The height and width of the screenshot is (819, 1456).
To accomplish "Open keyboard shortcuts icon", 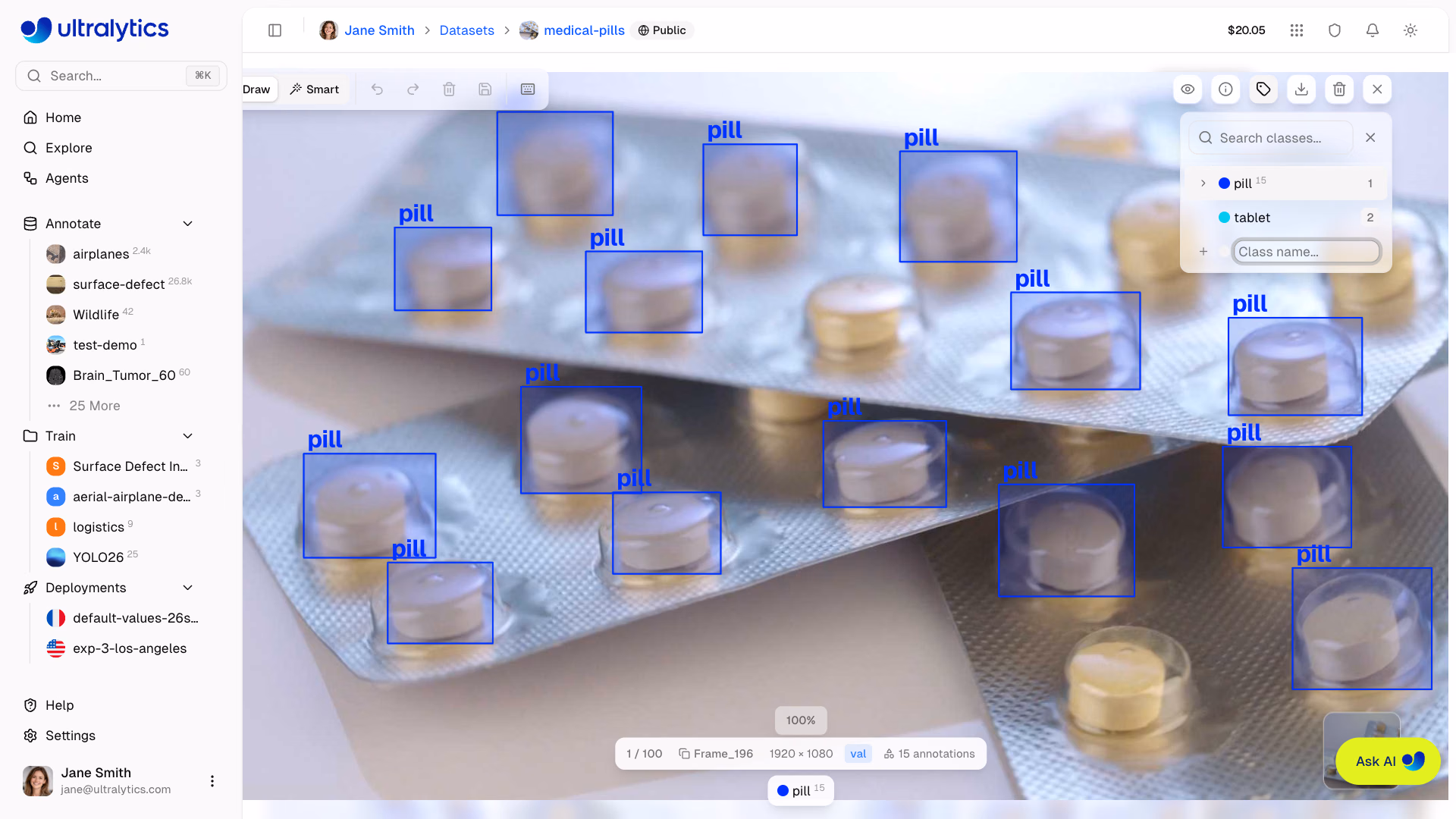I will coord(528,89).
